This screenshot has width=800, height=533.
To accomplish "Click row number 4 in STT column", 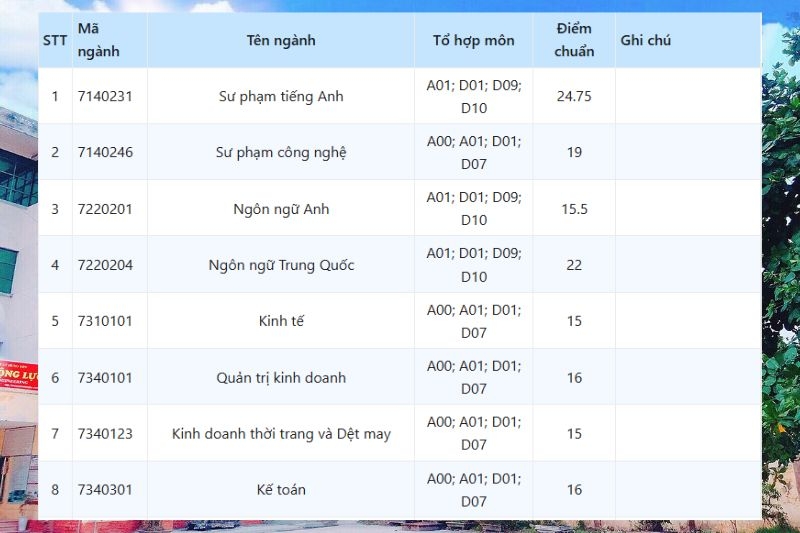I will [x=55, y=265].
